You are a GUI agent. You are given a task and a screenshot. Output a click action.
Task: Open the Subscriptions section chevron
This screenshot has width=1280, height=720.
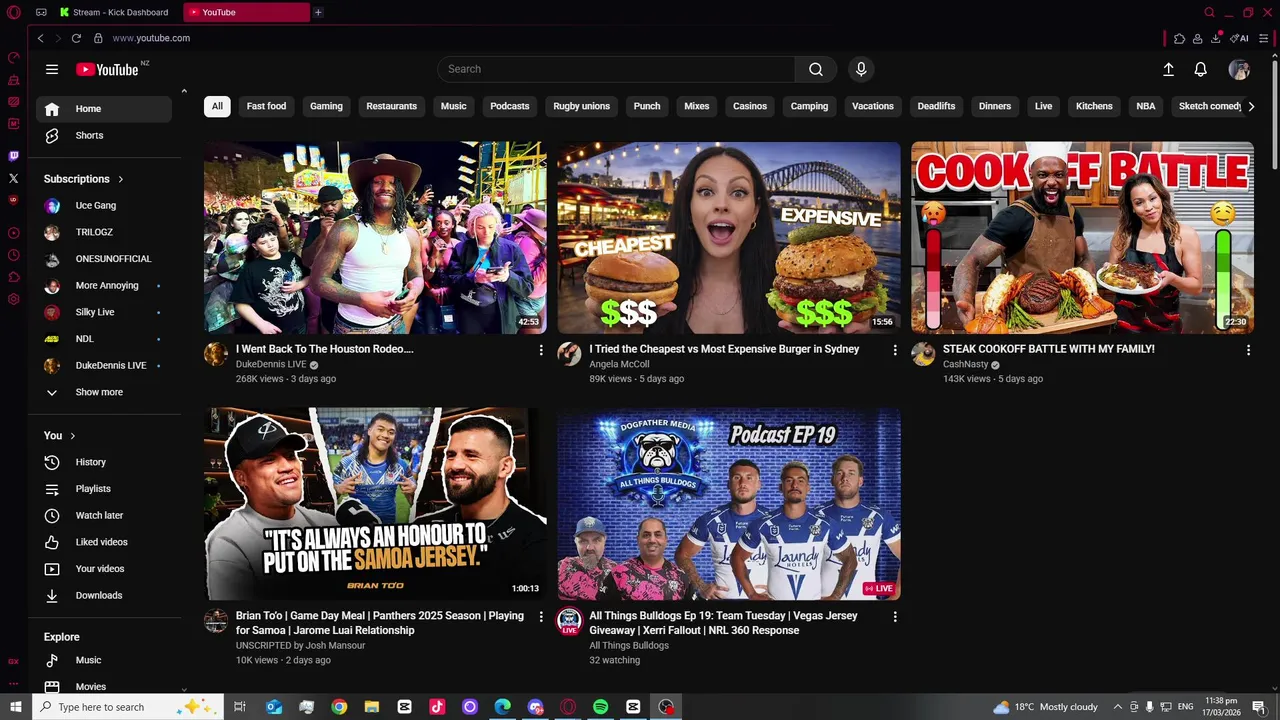click(121, 179)
